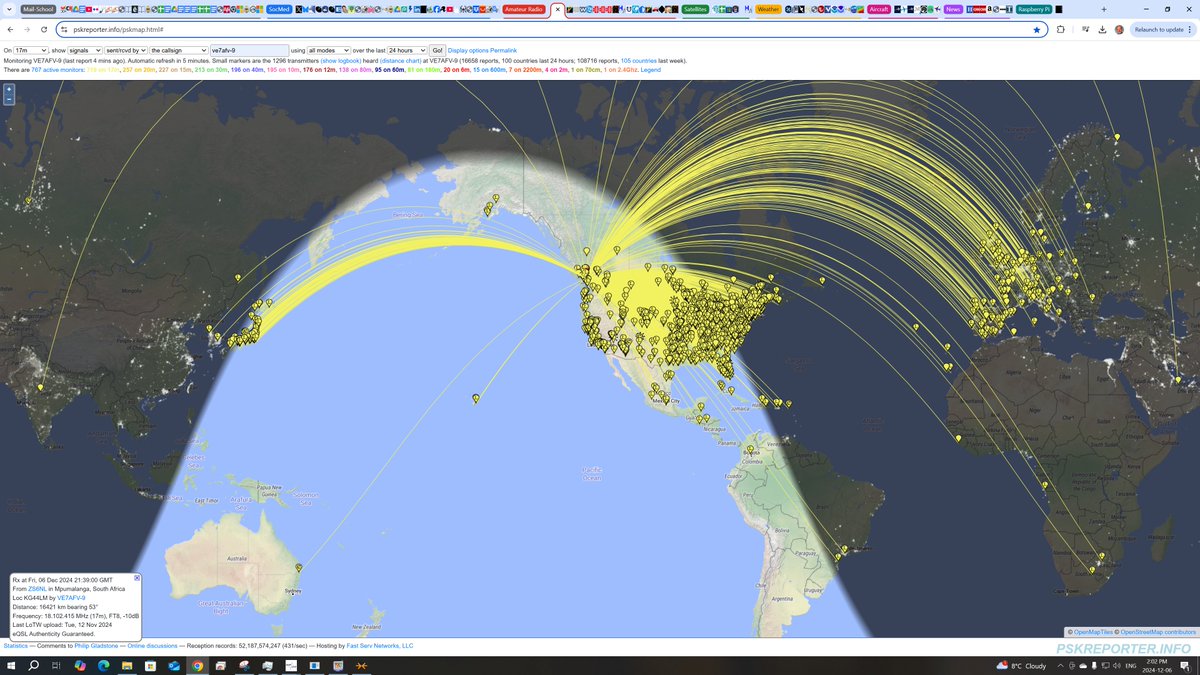The height and width of the screenshot is (675, 1200).
Task: Open the Display options link
Action: [x=468, y=50]
